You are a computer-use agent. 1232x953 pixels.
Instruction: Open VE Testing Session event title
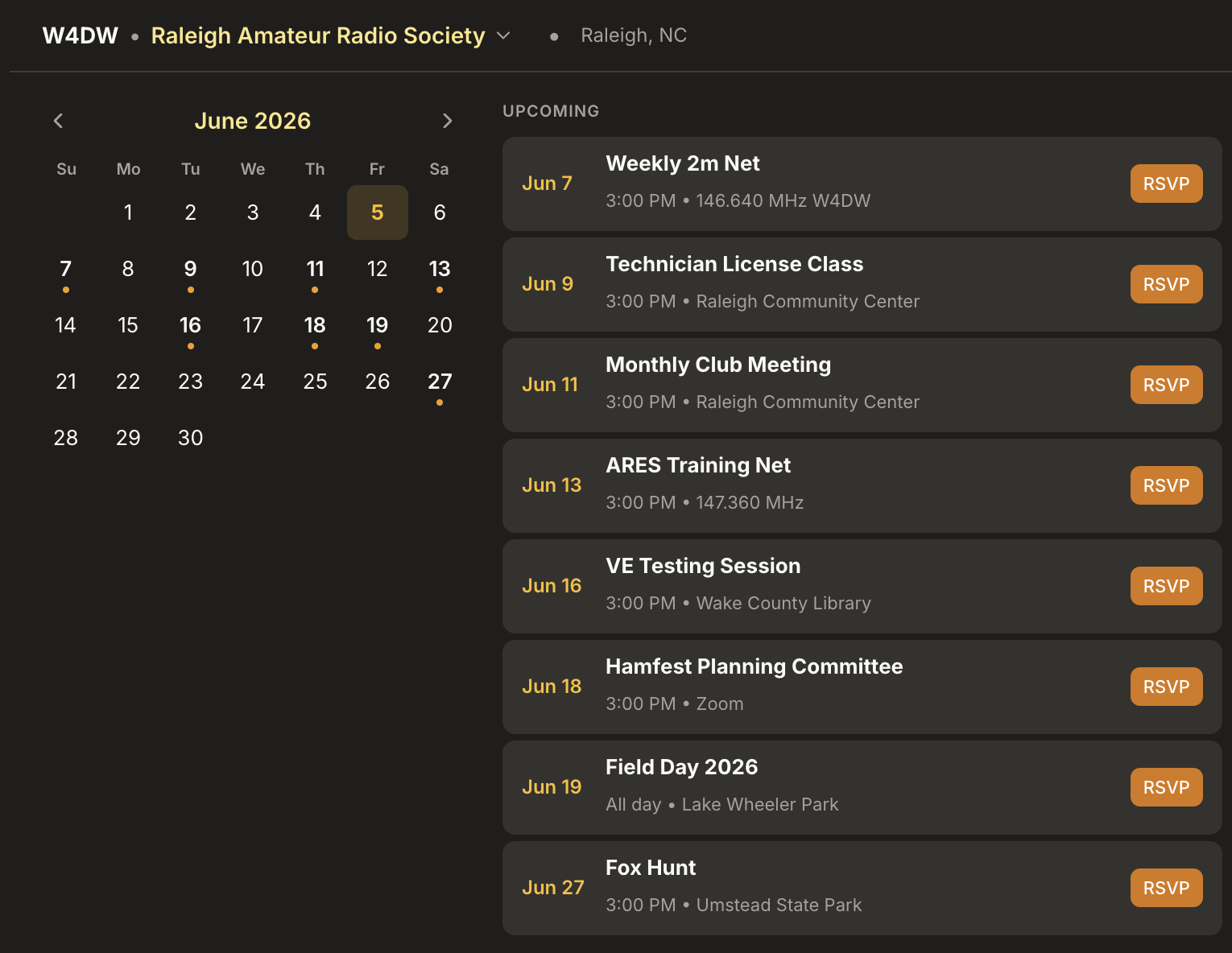point(703,566)
